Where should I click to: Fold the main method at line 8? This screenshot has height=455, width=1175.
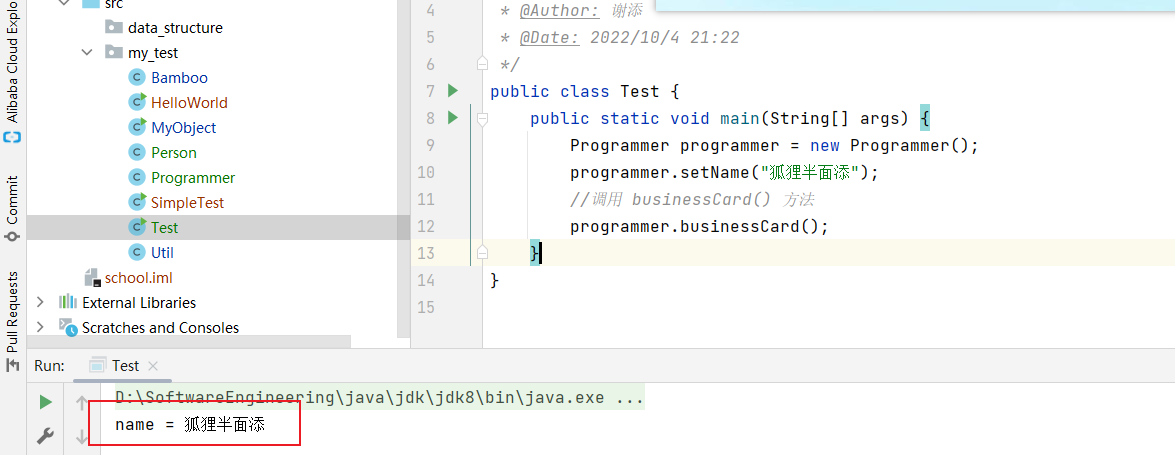point(483,118)
